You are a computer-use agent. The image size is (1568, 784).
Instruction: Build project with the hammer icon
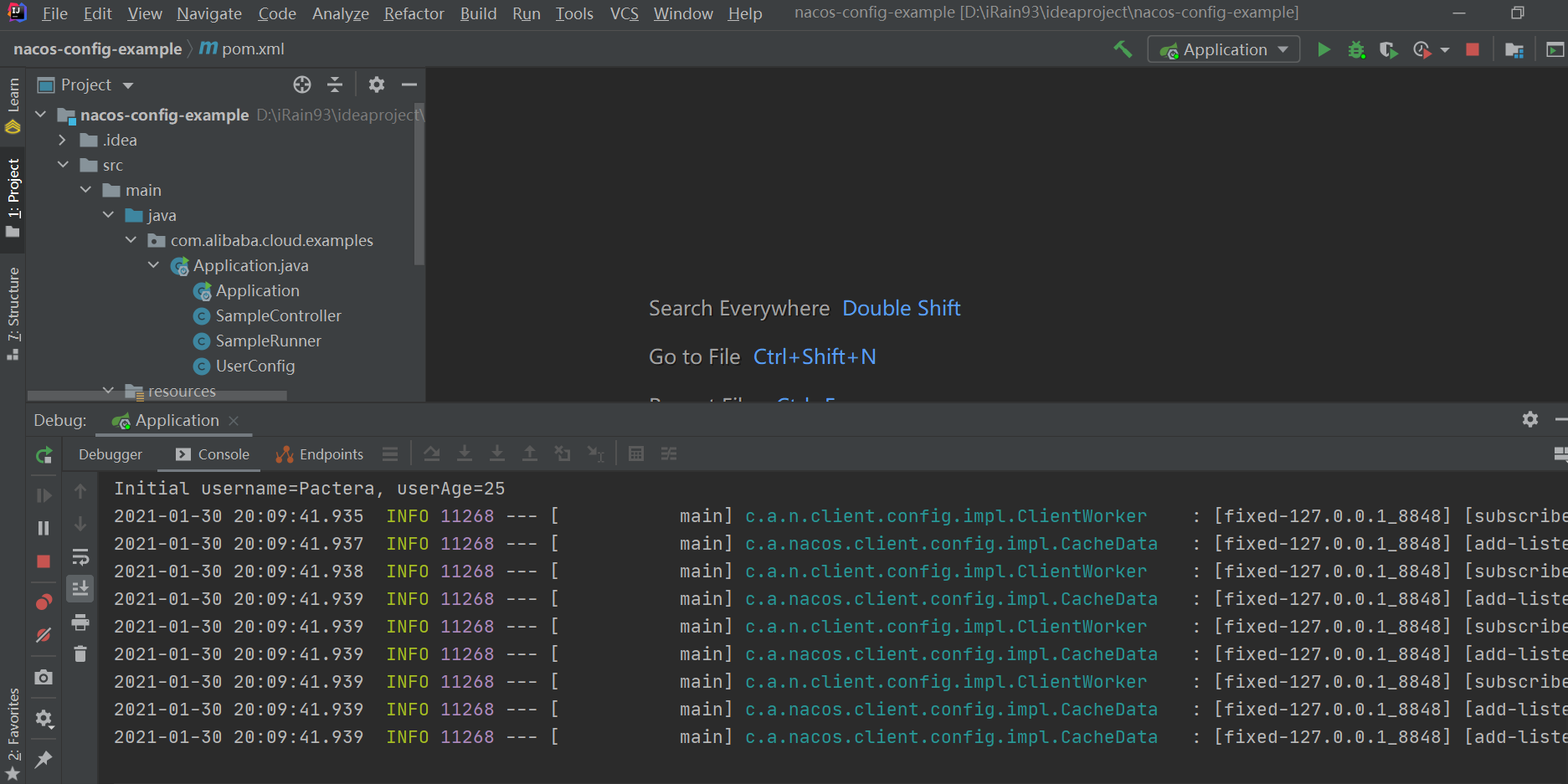[x=1123, y=49]
